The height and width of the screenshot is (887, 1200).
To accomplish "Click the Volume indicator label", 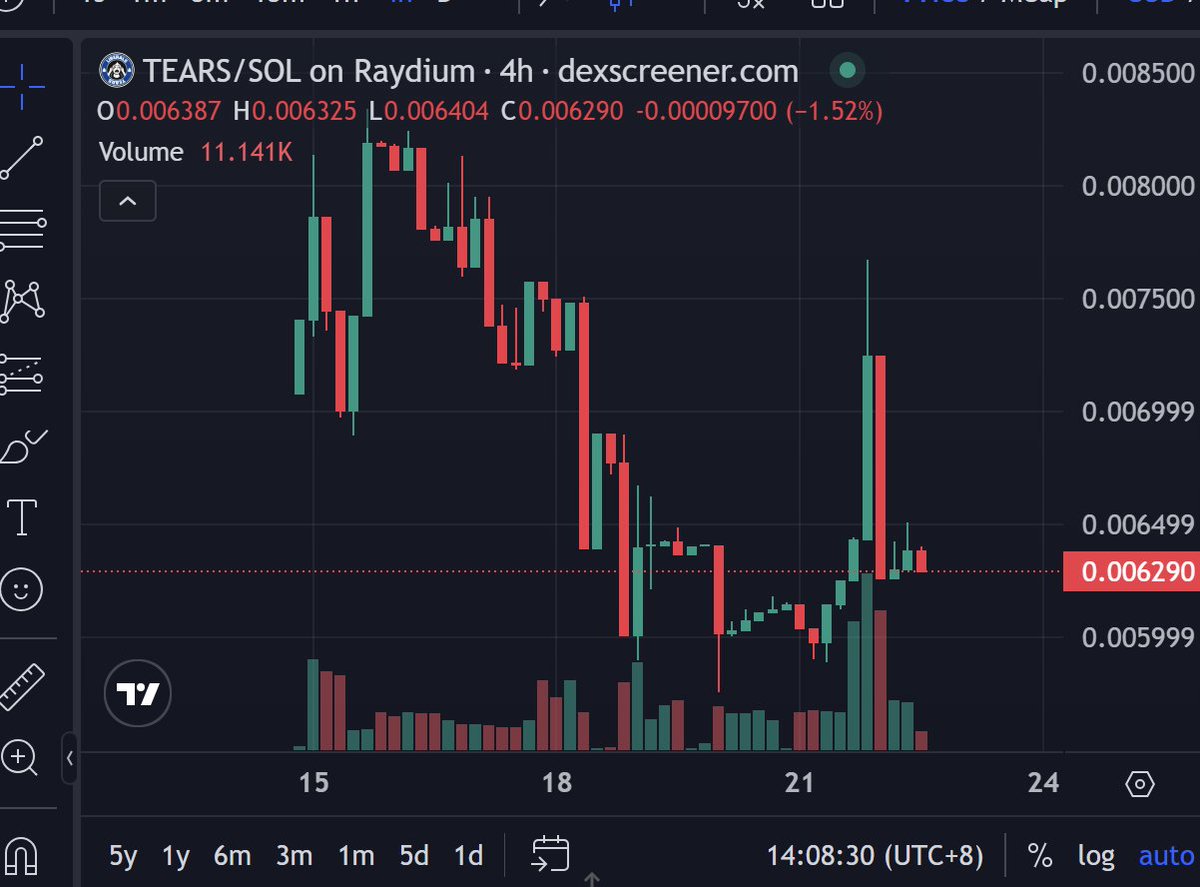I will click(x=141, y=152).
